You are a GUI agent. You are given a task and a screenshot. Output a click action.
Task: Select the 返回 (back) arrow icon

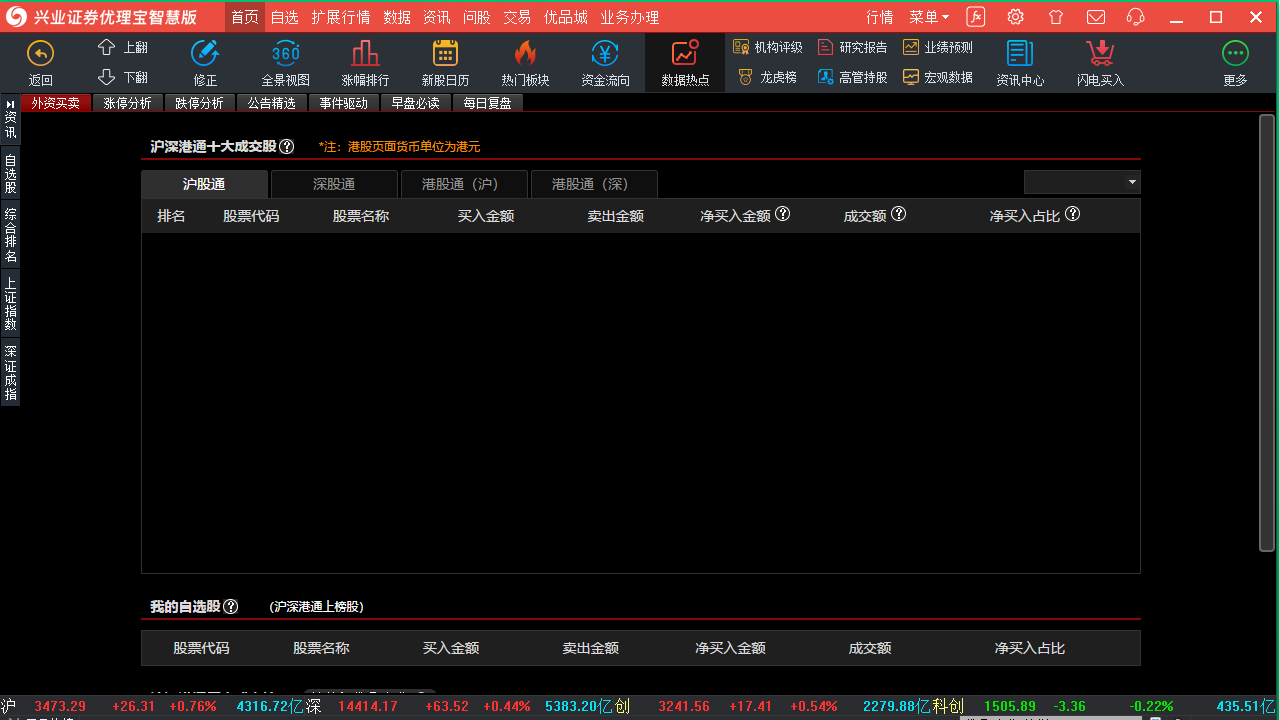(x=39, y=52)
